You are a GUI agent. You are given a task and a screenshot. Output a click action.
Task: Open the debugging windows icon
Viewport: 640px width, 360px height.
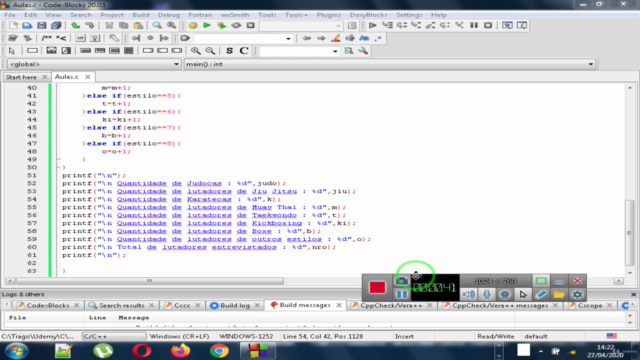pyautogui.click(x=507, y=25)
